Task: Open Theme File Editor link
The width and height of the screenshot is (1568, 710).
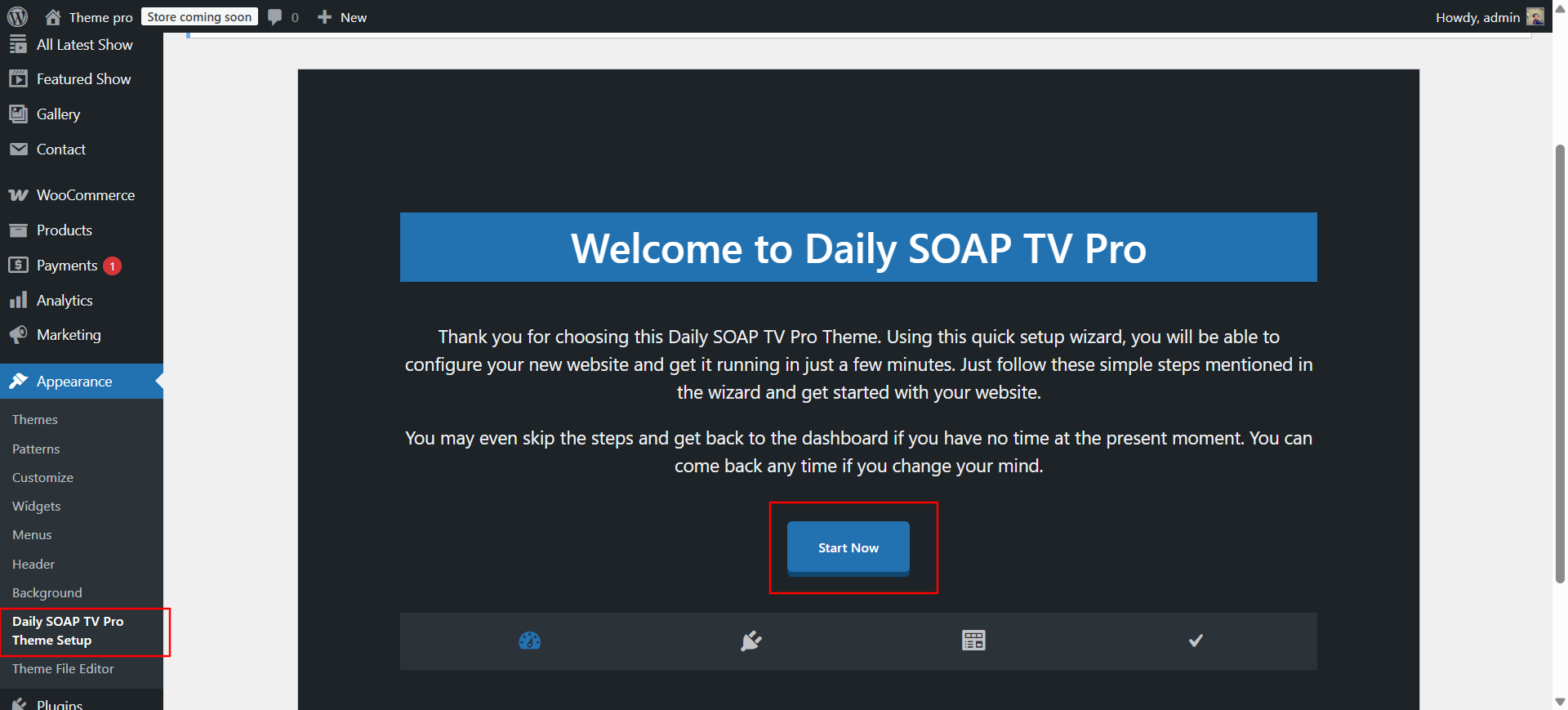Action: pyautogui.click(x=63, y=668)
